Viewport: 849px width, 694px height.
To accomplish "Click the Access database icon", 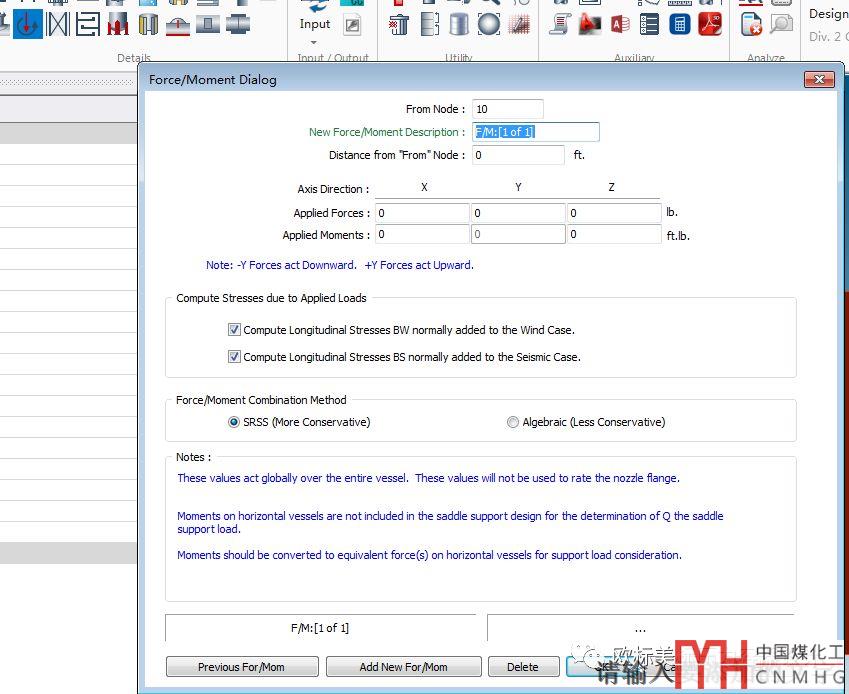I will 620,24.
